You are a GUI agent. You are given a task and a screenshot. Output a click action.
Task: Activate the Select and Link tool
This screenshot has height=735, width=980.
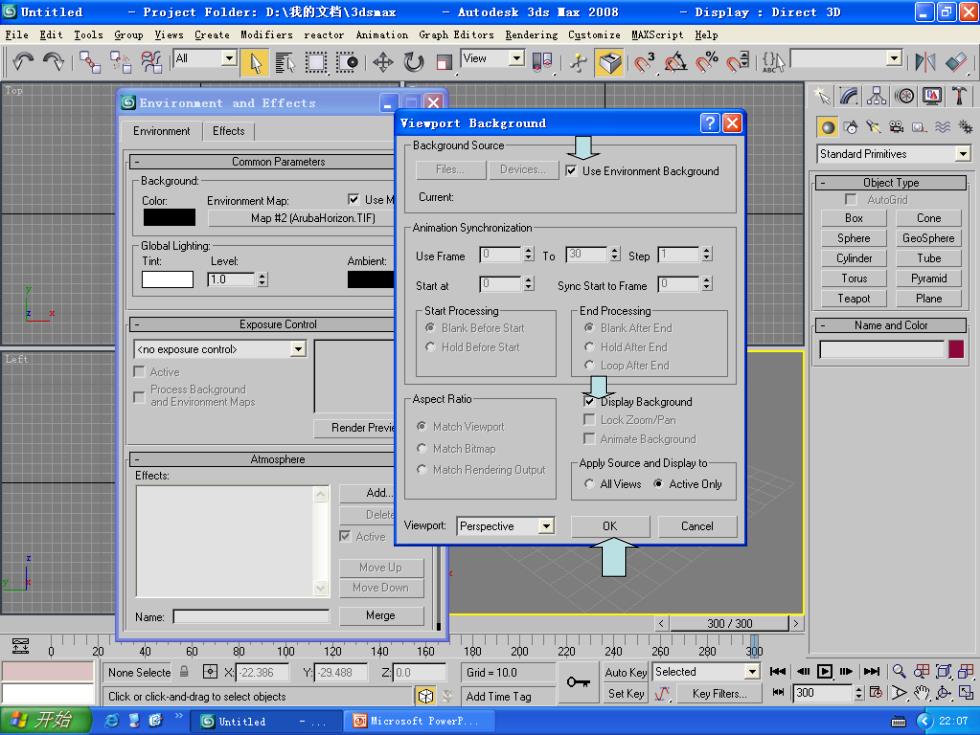(x=90, y=62)
